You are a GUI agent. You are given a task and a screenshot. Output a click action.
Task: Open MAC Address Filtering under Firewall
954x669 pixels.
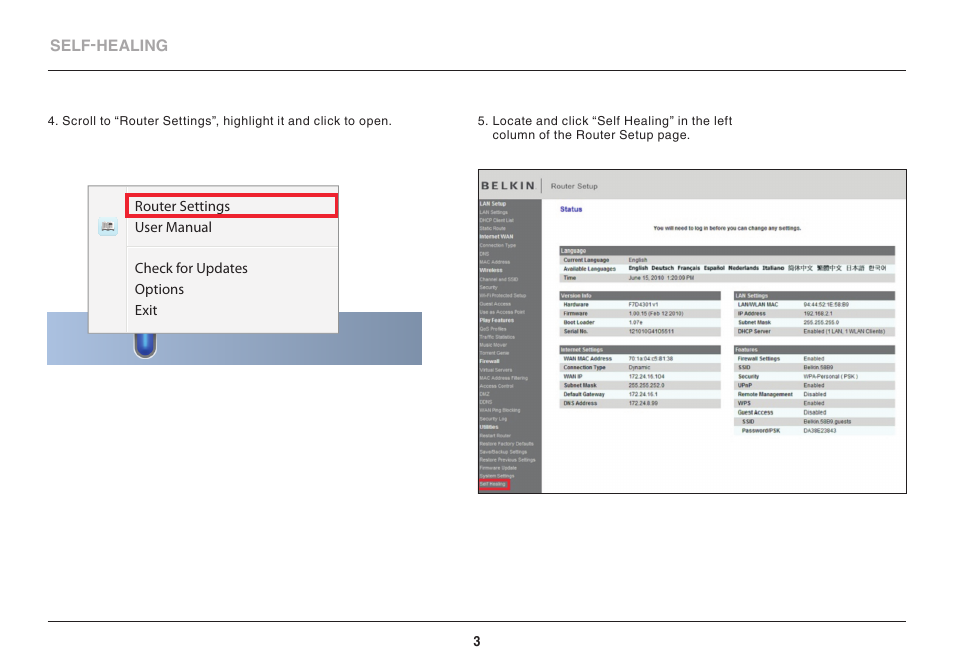coord(504,378)
